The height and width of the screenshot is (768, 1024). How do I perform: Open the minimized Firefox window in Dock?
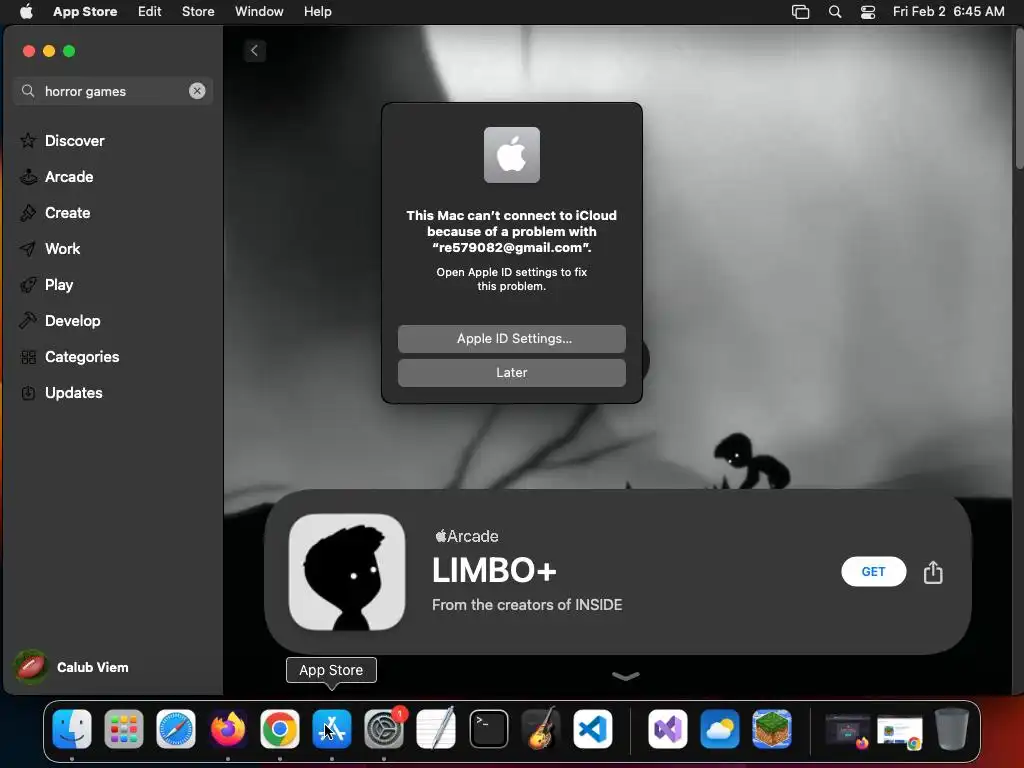848,731
